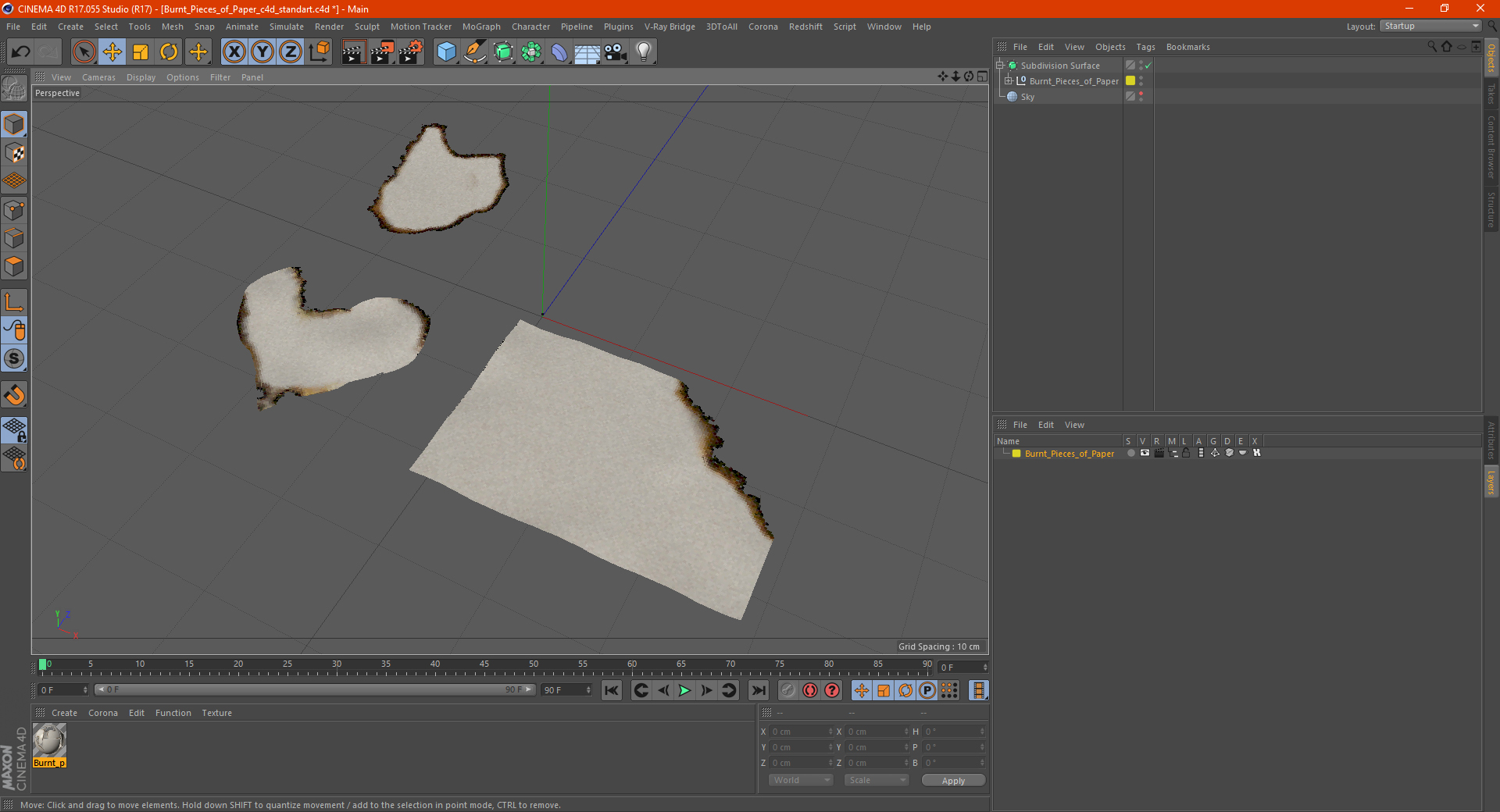The width and height of the screenshot is (1500, 812).
Task: Toggle layer visibility for Burnt_Pieces_of_Paper layer
Action: click(x=1145, y=453)
